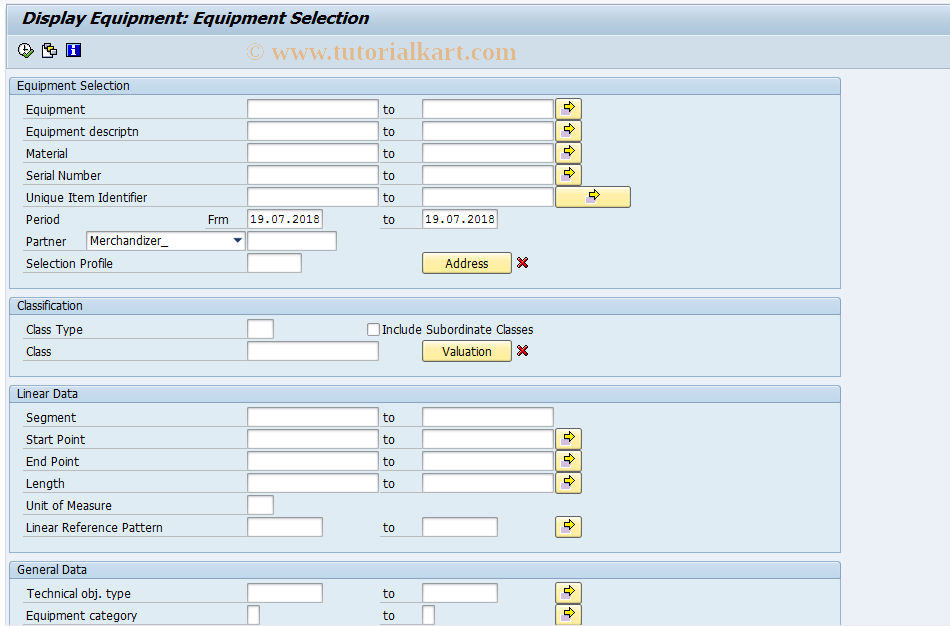Screen dimensions: 950x626
Task: Open multiple selection for Serial Number
Action: (x=568, y=174)
